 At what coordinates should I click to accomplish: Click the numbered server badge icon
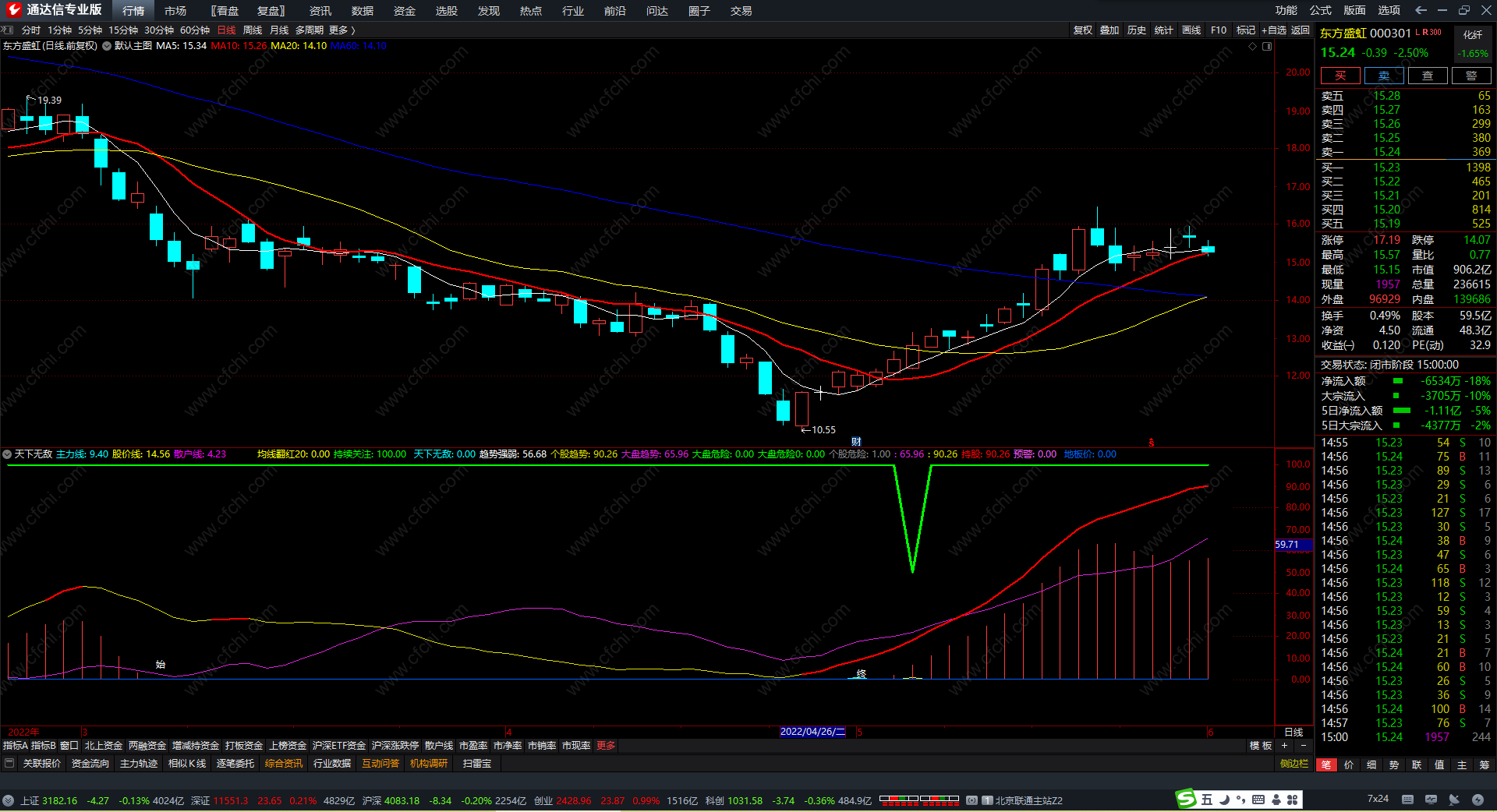(x=987, y=800)
